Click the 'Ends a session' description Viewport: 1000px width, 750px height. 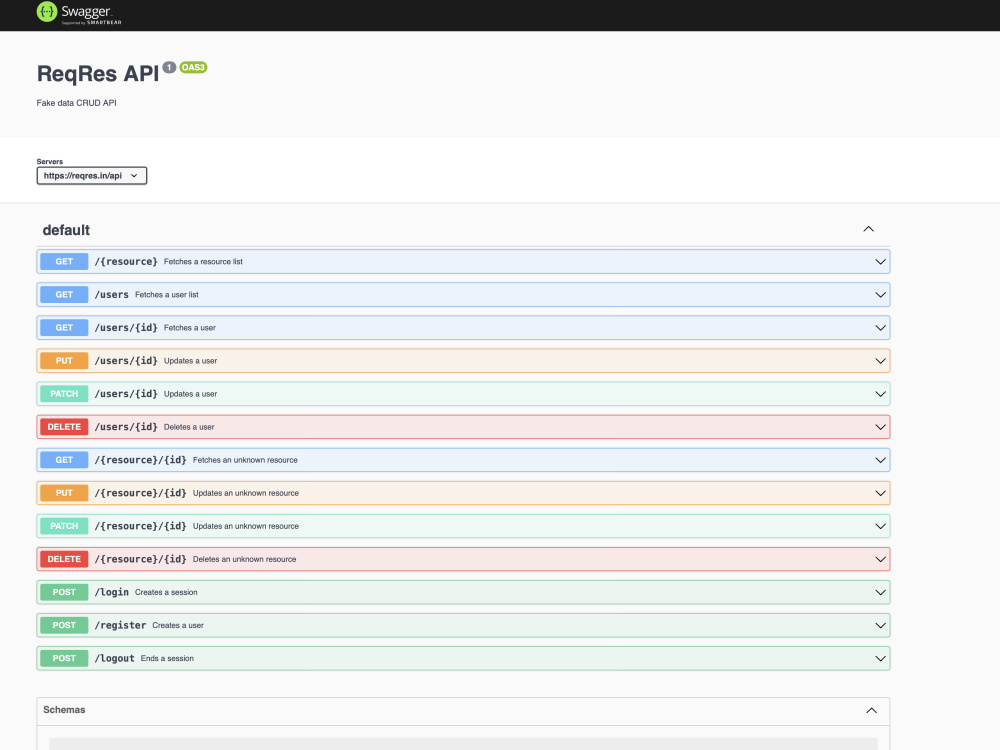(167, 658)
